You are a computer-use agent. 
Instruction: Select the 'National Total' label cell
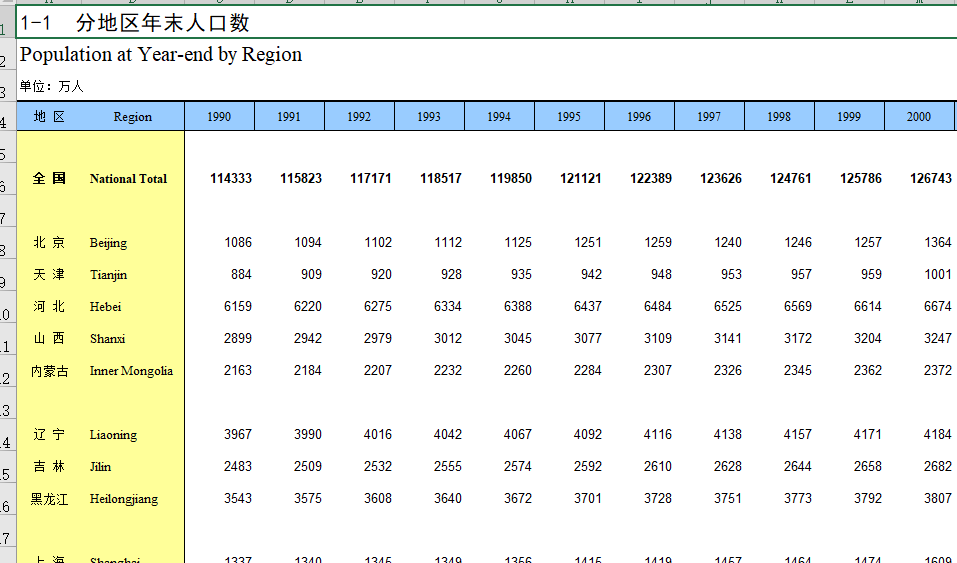click(128, 179)
